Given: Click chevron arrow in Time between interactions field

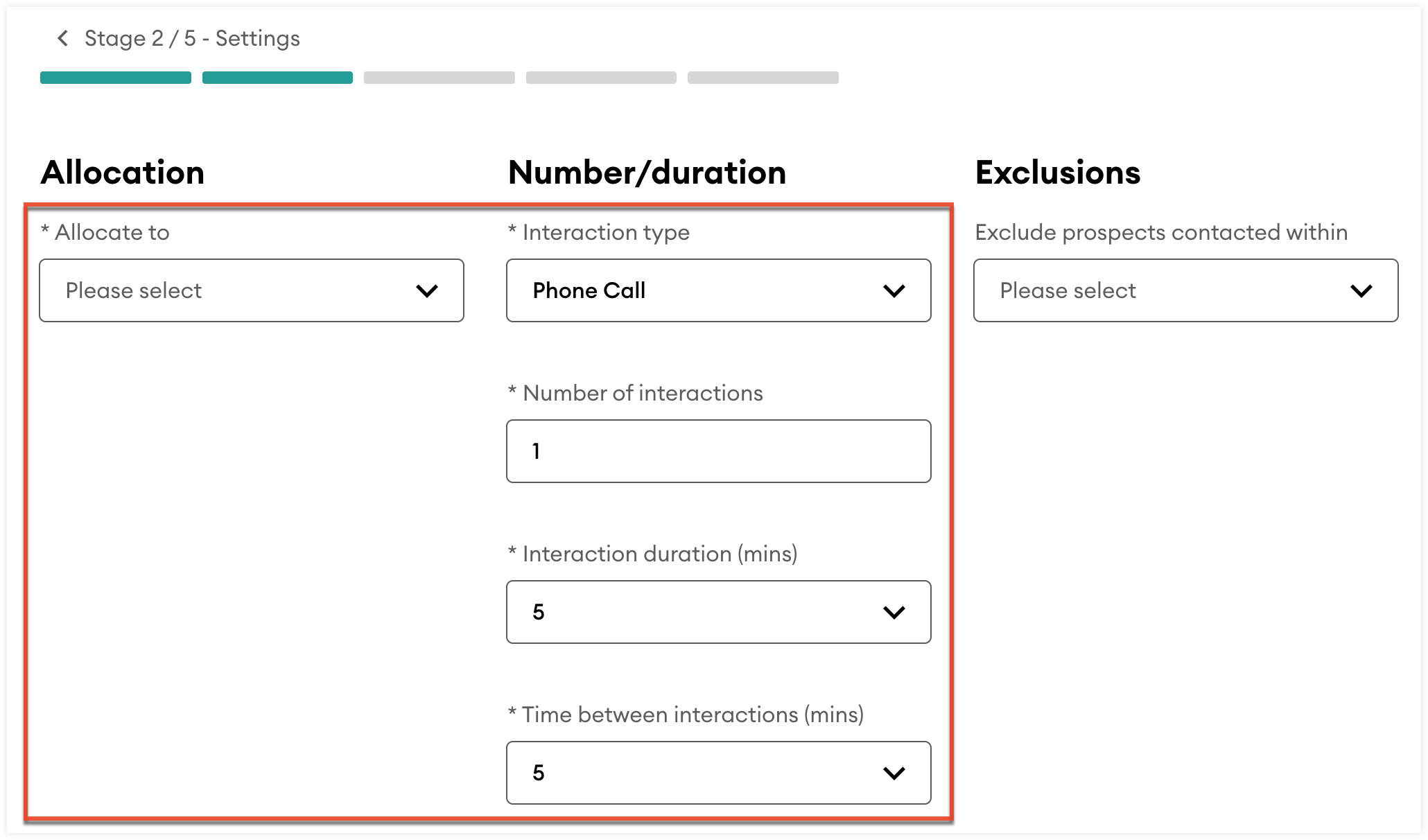Looking at the screenshot, I should click(x=894, y=773).
